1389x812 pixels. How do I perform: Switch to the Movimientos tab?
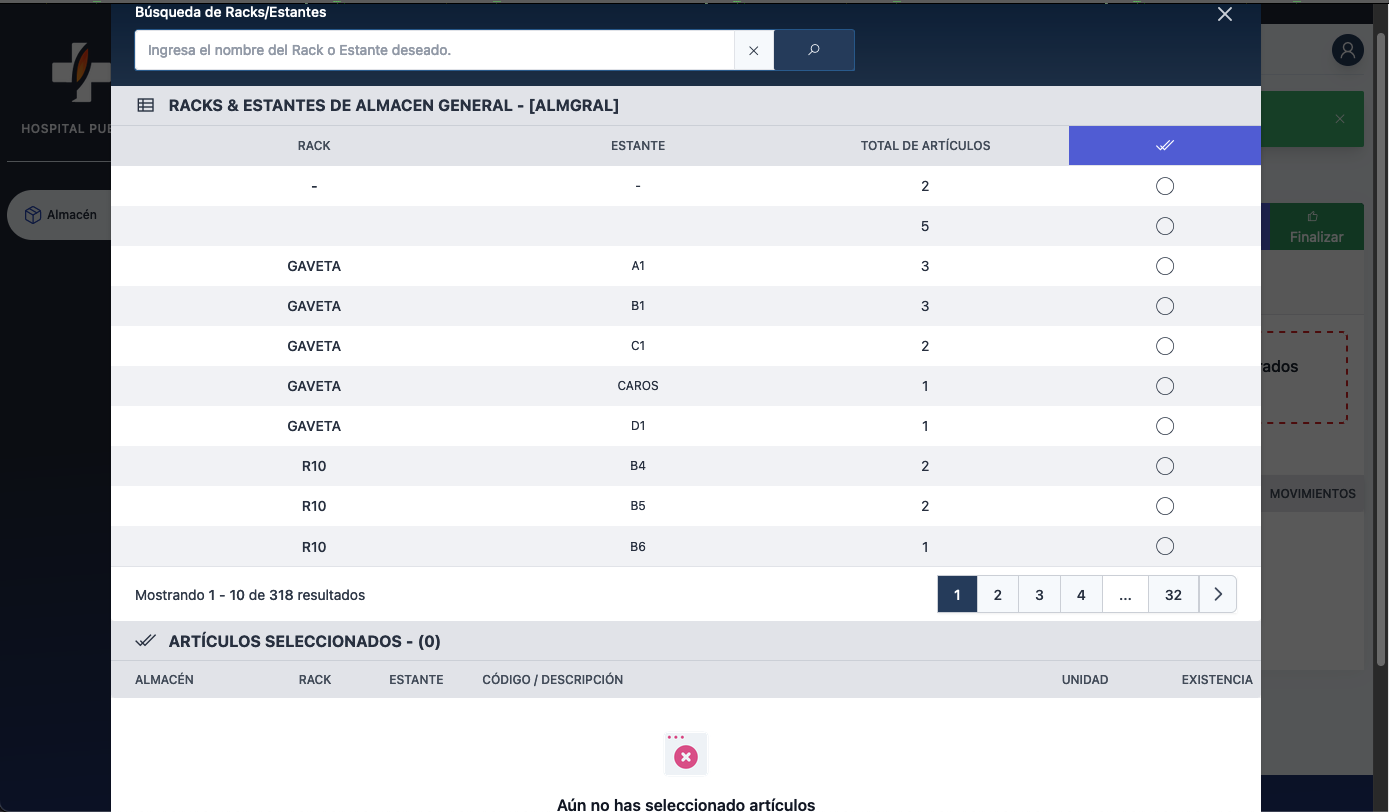(1312, 494)
